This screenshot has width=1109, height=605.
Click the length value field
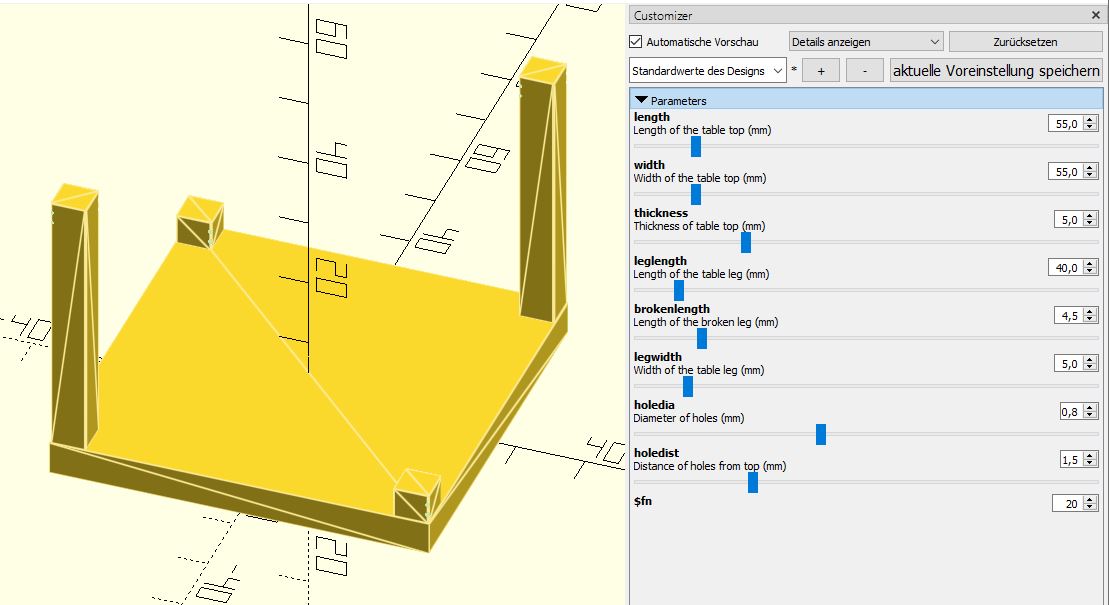[x=1066, y=124]
